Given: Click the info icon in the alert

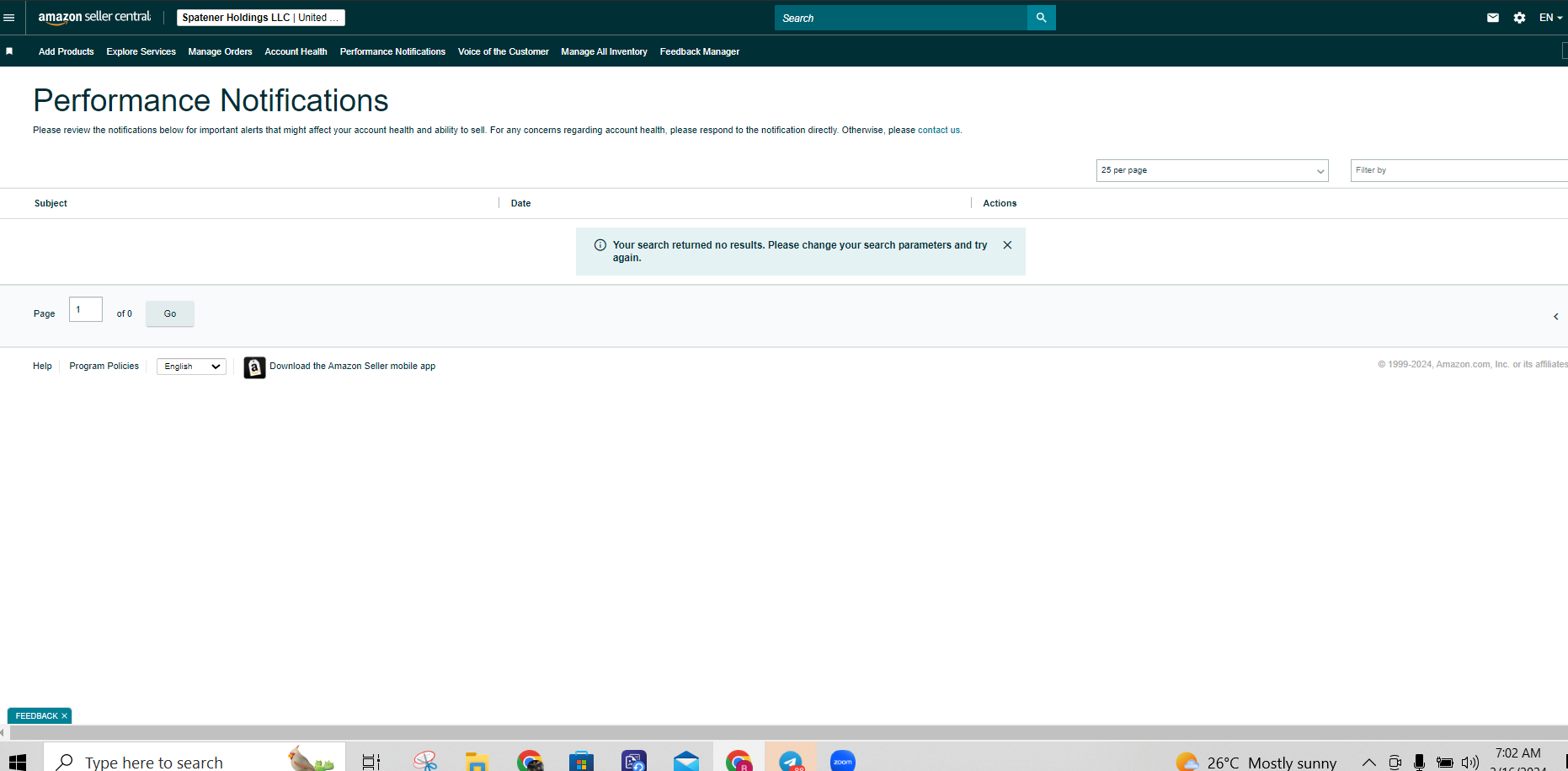Looking at the screenshot, I should click(x=600, y=245).
